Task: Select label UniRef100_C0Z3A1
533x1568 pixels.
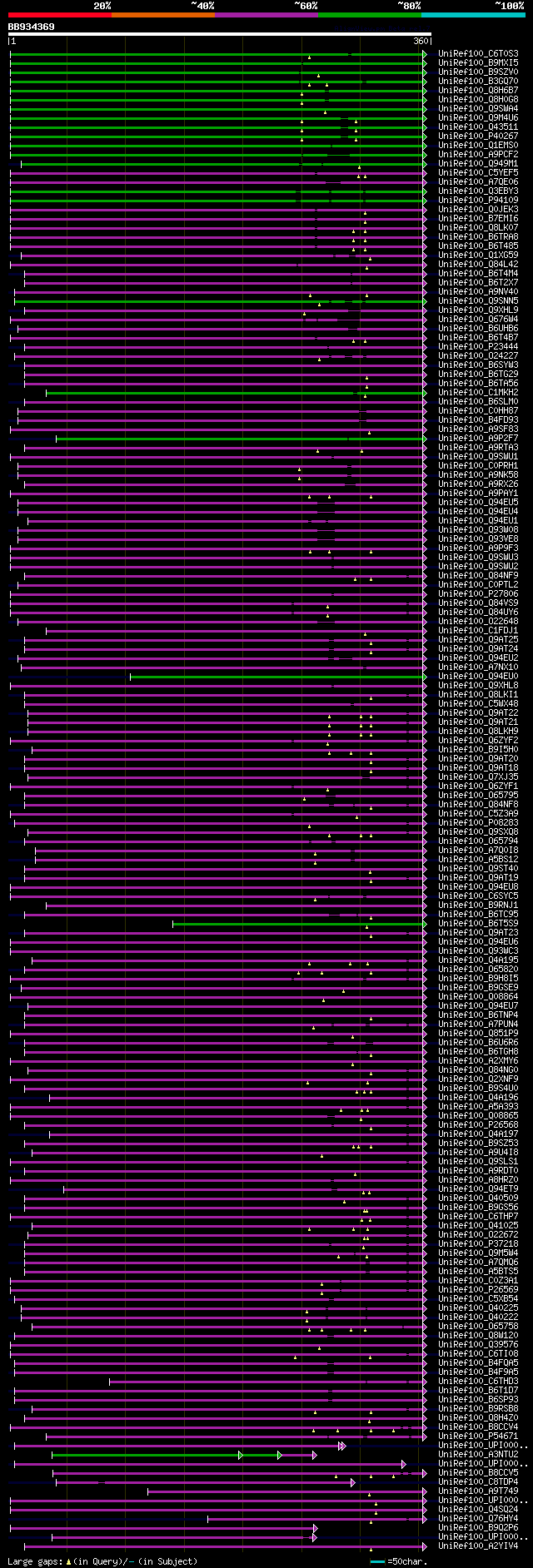Action: (478, 1281)
